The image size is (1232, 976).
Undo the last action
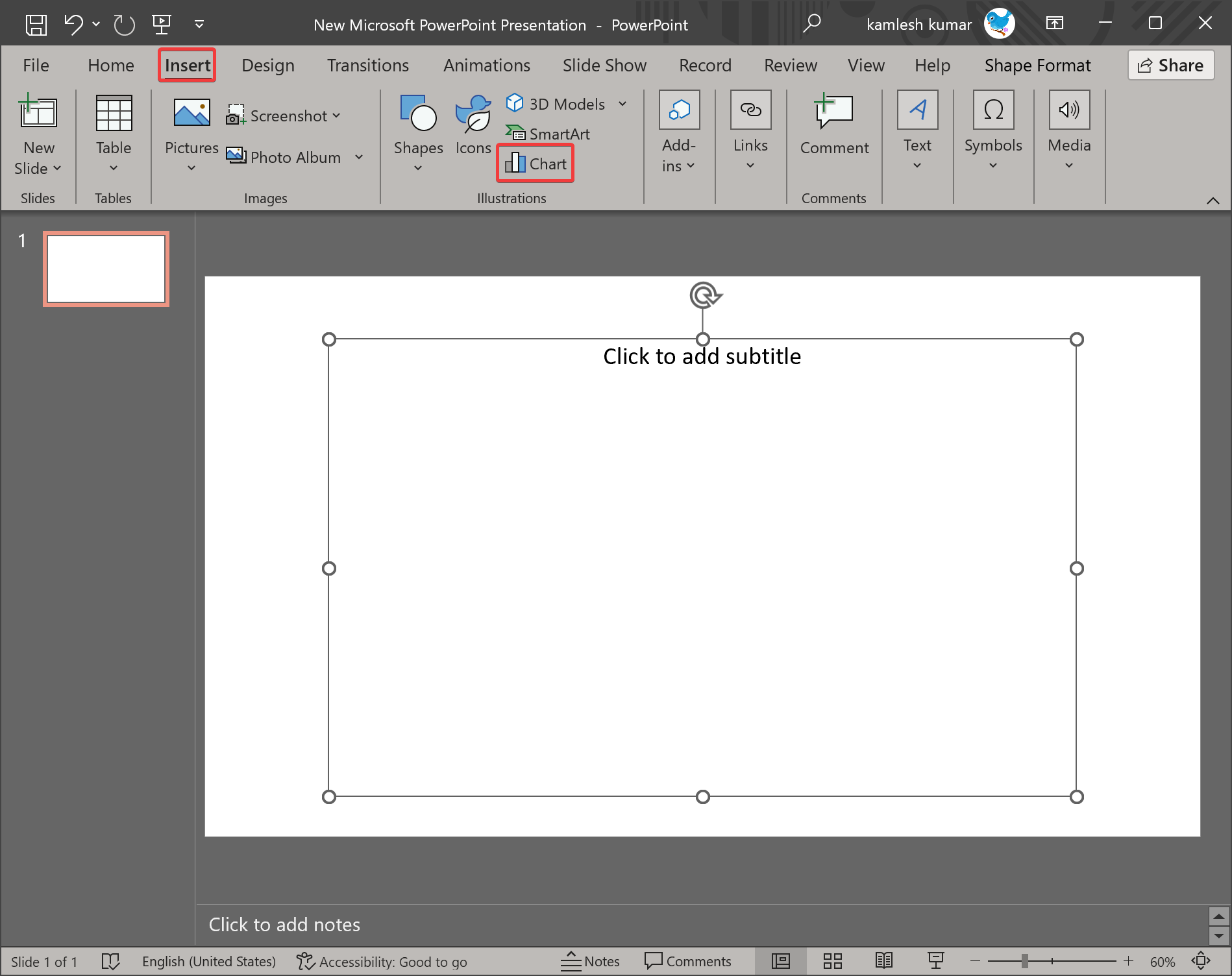[x=73, y=25]
